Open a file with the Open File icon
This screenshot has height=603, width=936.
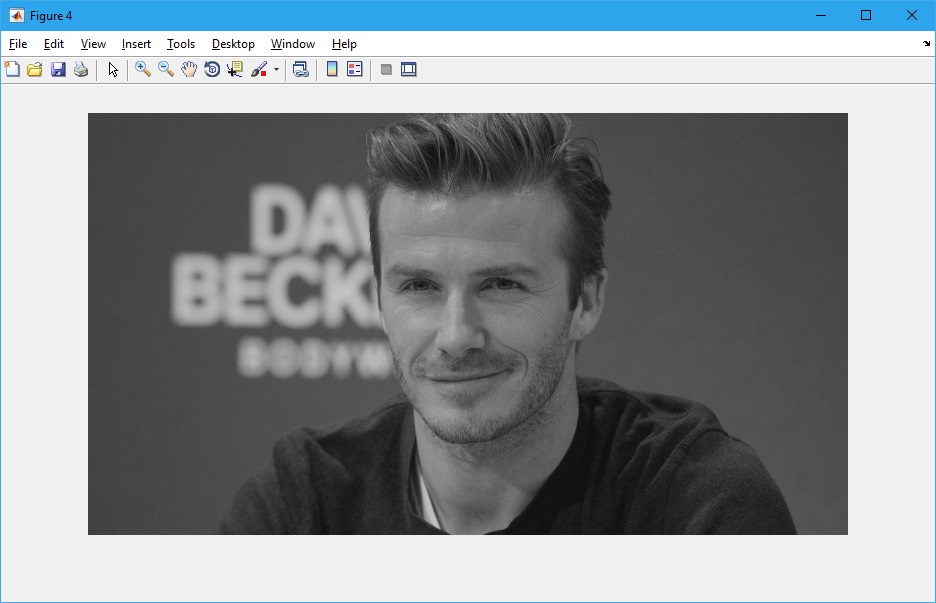pos(35,69)
